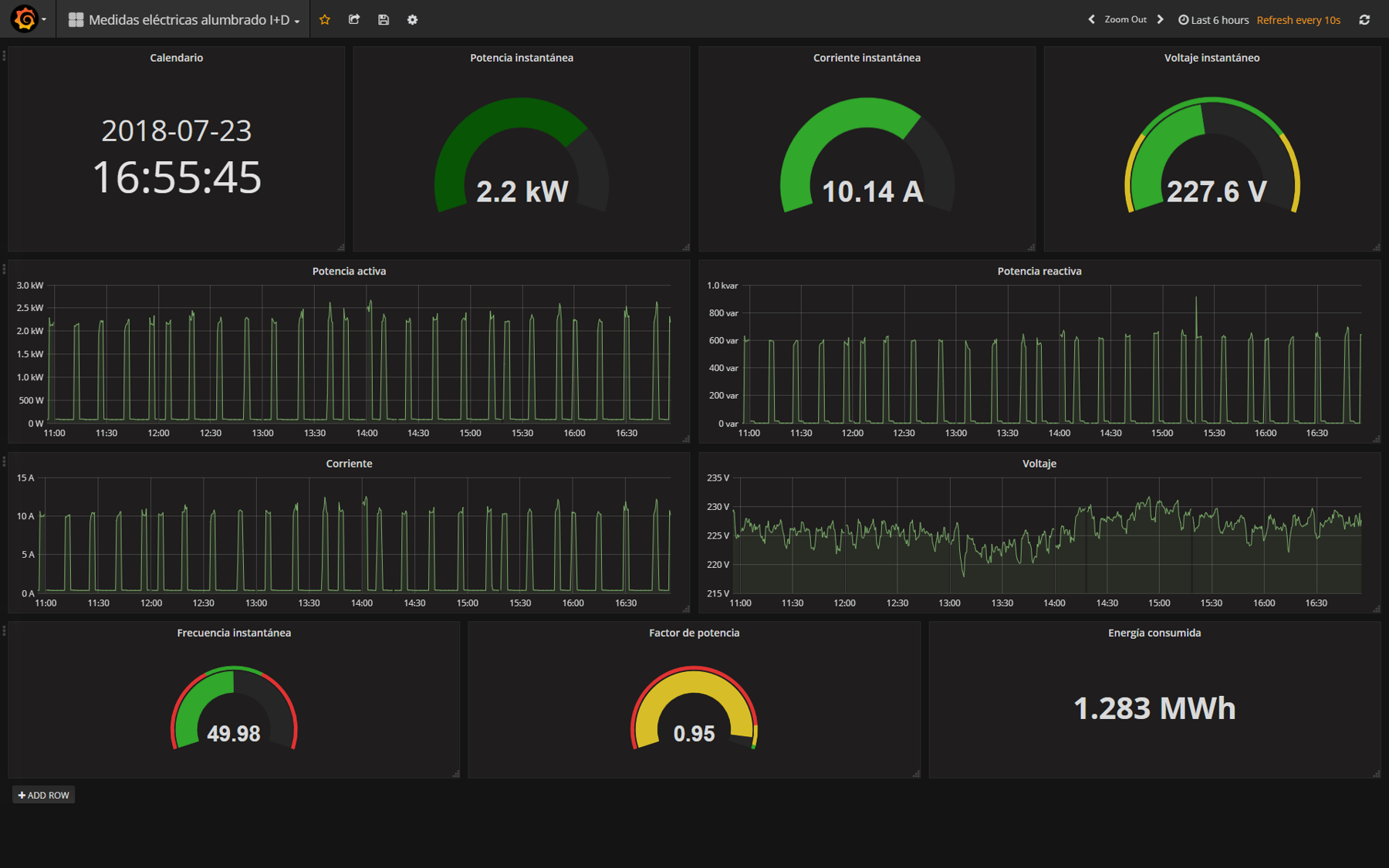Click the 49.98 frequency gauge value
1389x868 pixels.
click(x=234, y=733)
